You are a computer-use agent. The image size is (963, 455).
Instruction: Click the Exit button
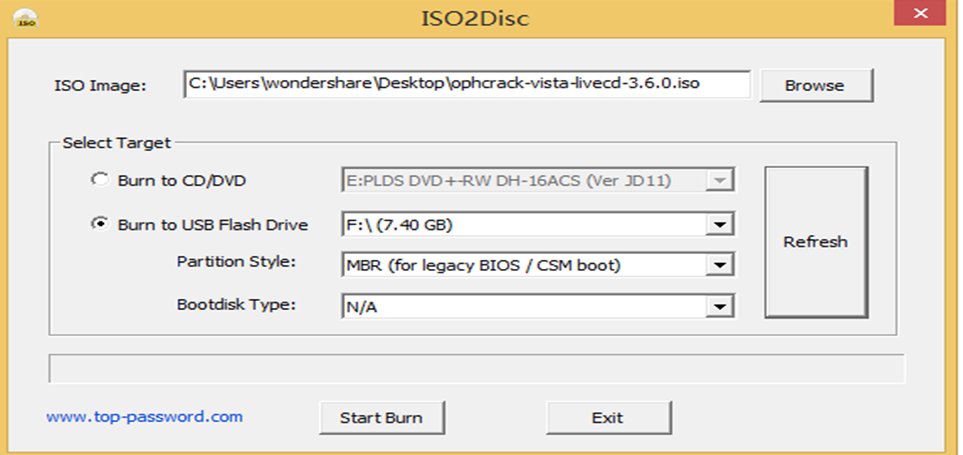[607, 417]
